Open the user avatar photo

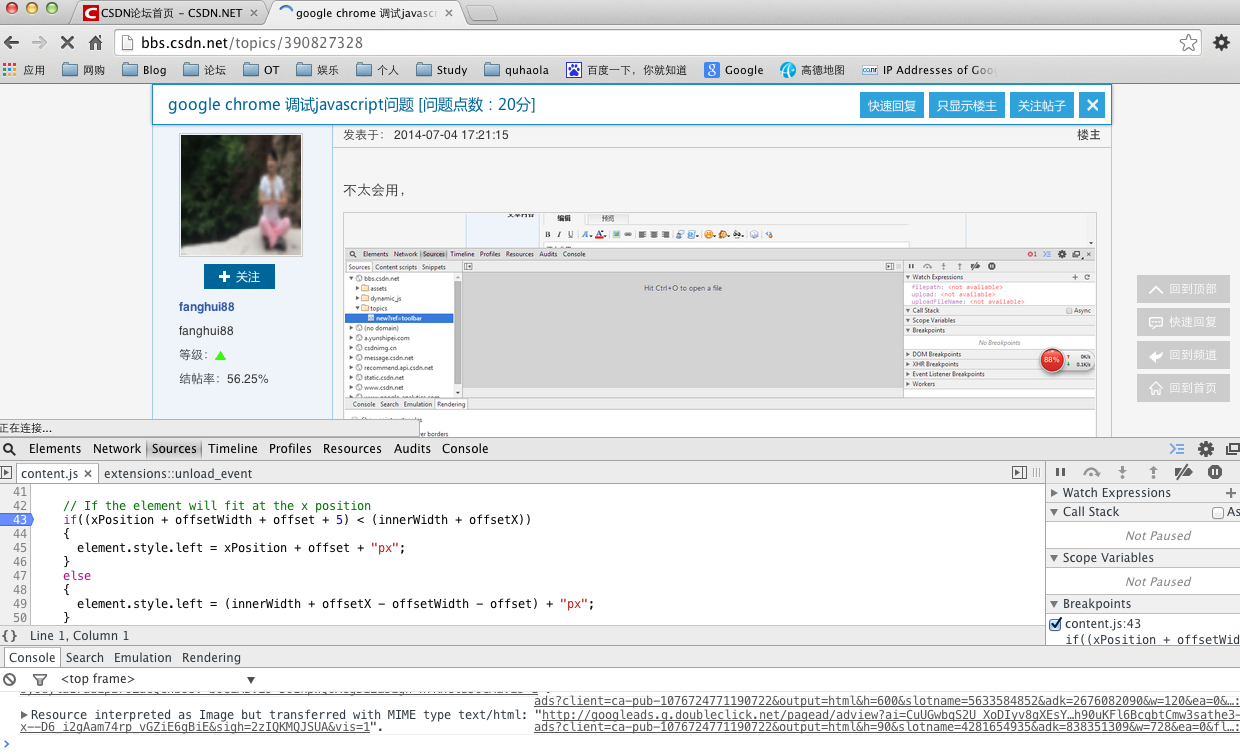[241, 196]
